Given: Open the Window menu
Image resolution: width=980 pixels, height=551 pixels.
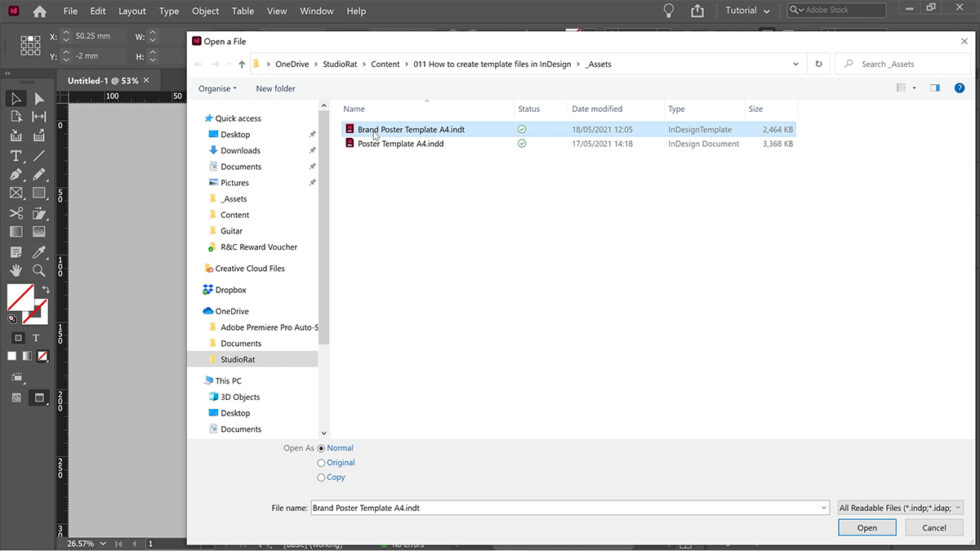Looking at the screenshot, I should (x=316, y=11).
